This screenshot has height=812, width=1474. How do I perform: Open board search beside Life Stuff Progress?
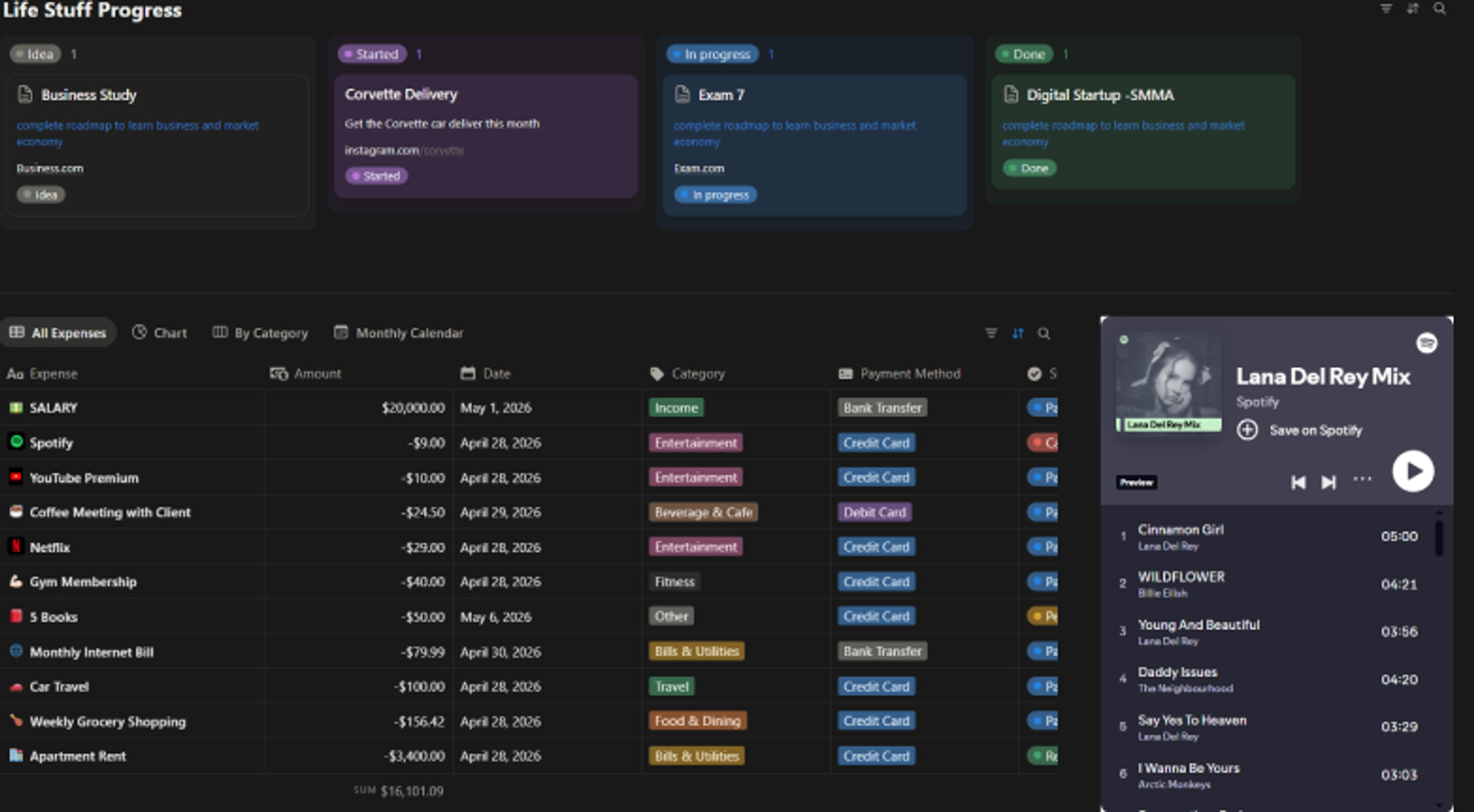1439,9
